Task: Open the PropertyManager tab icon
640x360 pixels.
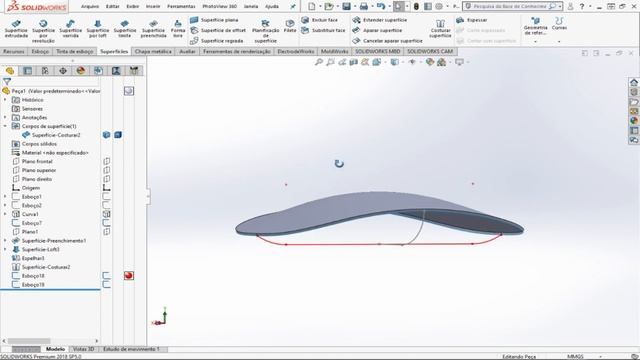Action: pos(27,71)
